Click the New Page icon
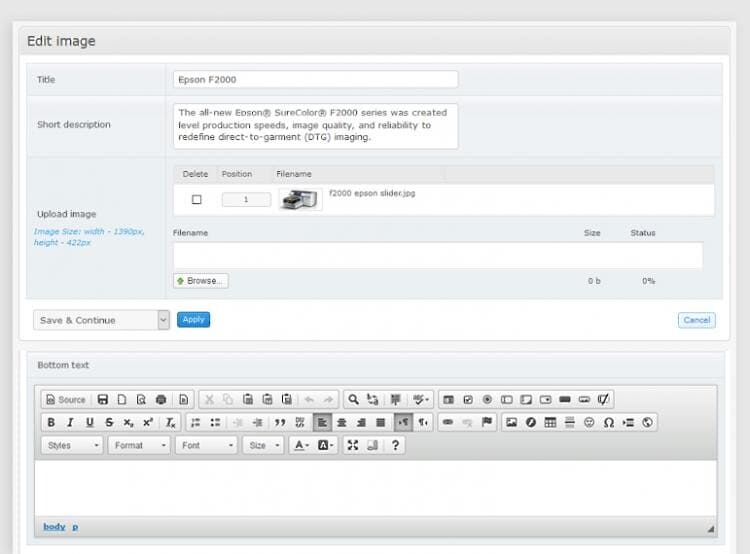This screenshot has height=554, width=750. click(x=122, y=399)
